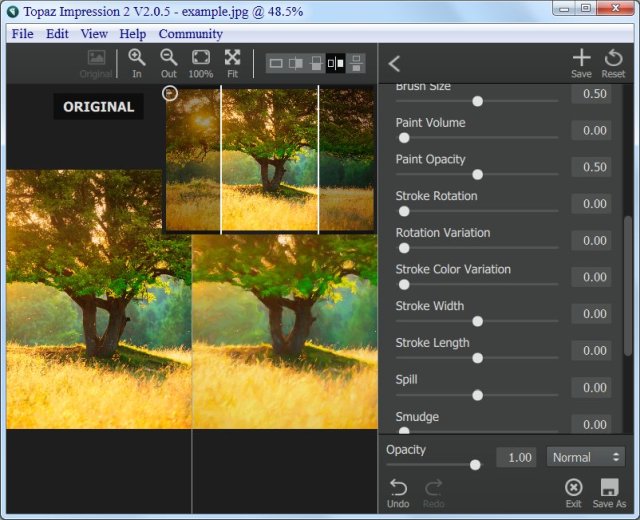Click the Paint Opacity value field
640x520 pixels.
591,167
